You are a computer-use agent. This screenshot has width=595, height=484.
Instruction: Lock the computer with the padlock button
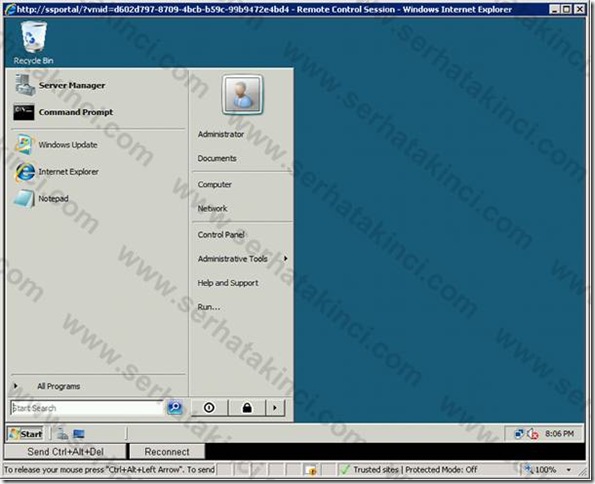[x=247, y=408]
